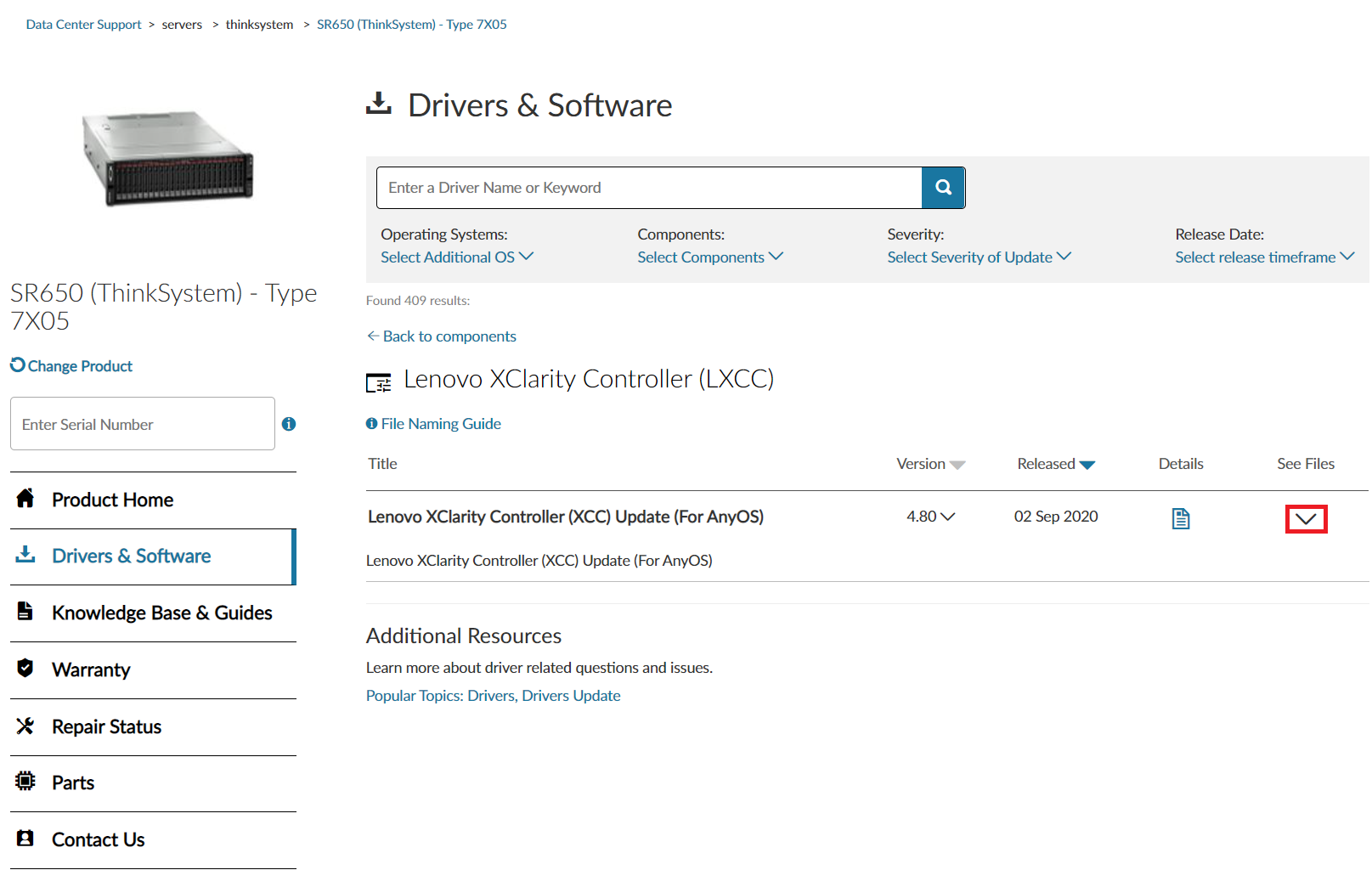Screen dimensions: 1372x870
Task: Open Contact Us section
Action: point(153,840)
